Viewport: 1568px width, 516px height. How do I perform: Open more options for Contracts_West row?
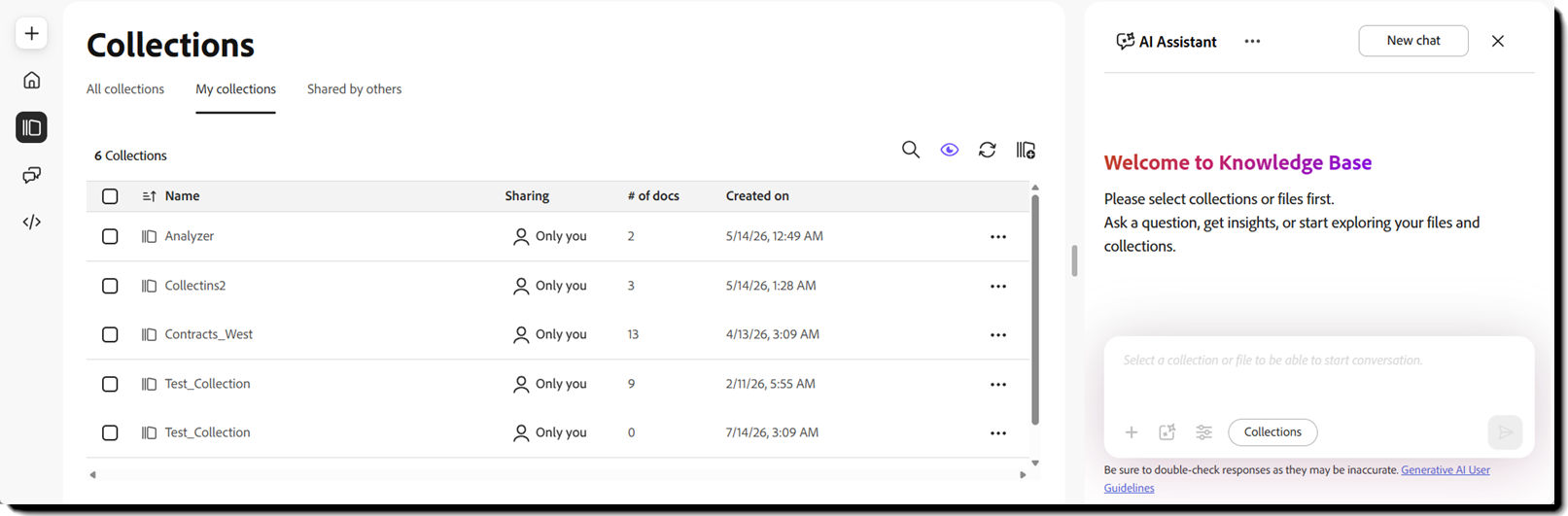point(997,335)
